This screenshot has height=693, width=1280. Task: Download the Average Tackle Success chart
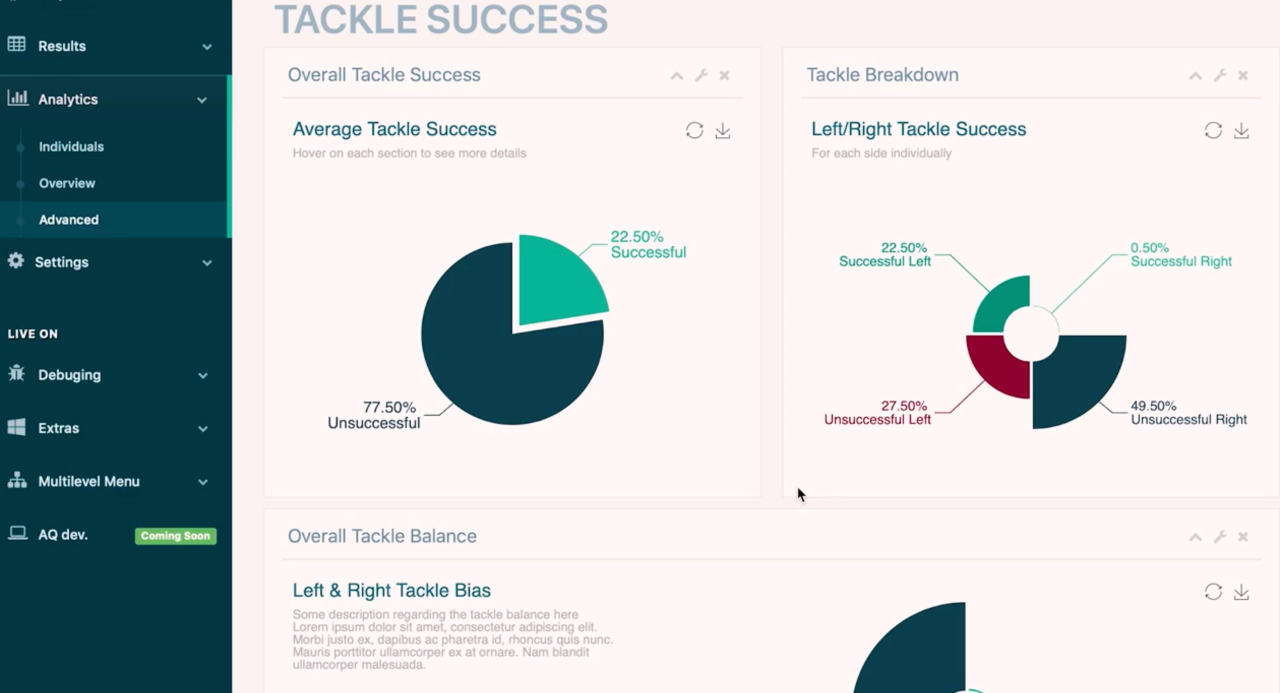click(723, 131)
